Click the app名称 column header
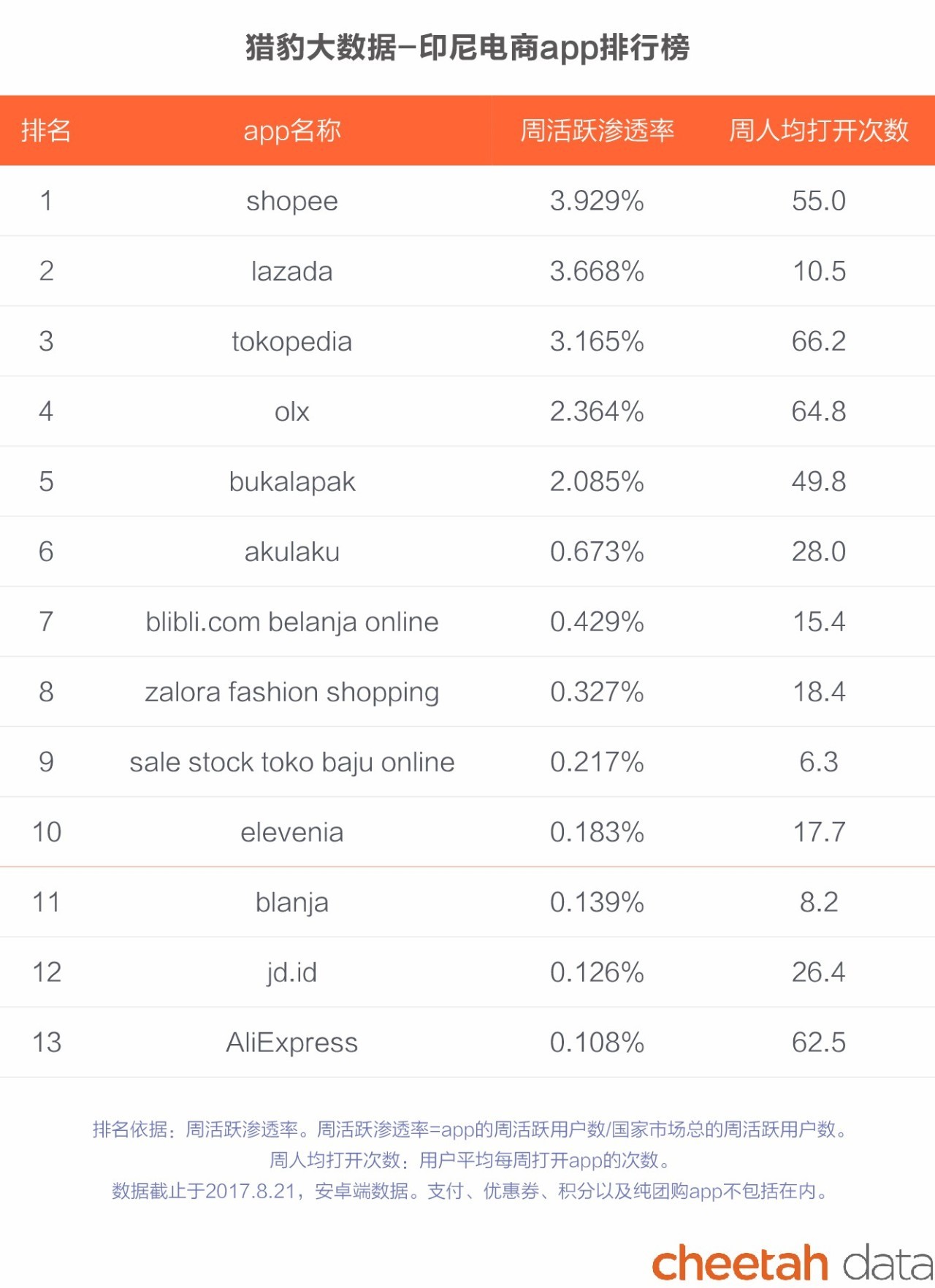Image resolution: width=935 pixels, height=1288 pixels. [292, 131]
